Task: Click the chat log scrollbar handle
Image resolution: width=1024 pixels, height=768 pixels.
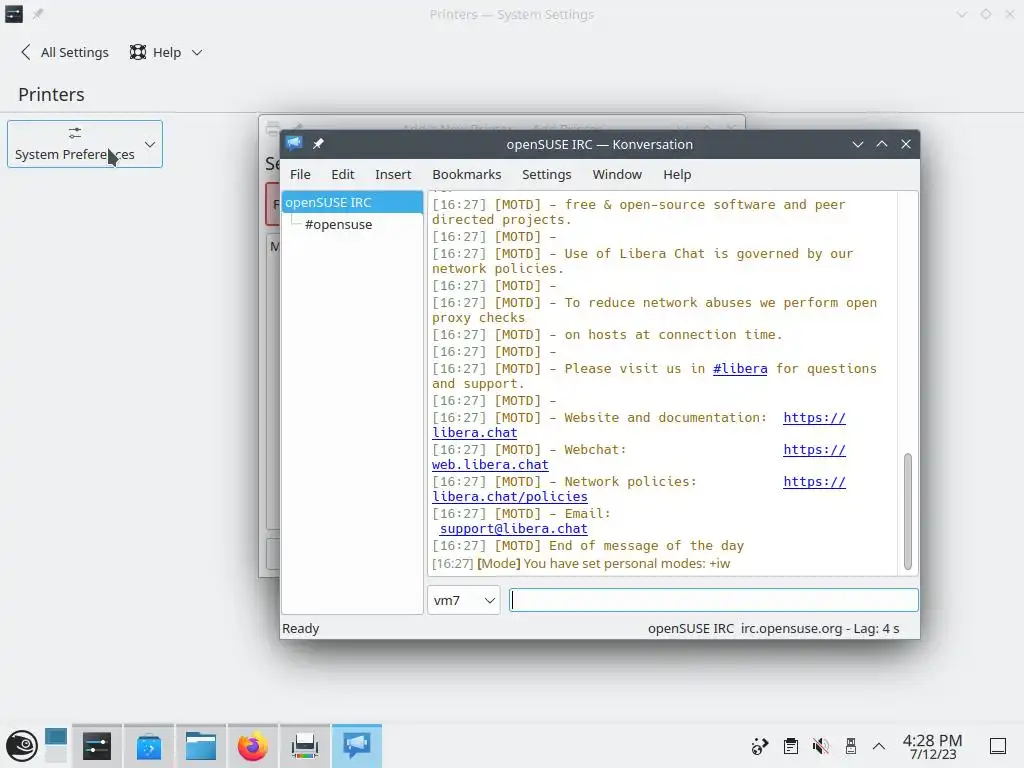Action: pyautogui.click(x=908, y=511)
